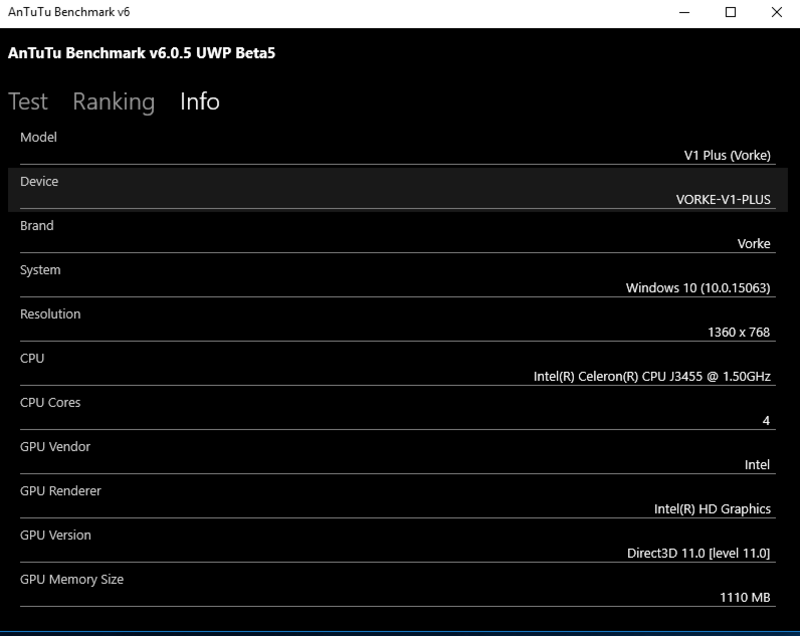Screen dimensions: 800x636
Task: Click the GPU Memory Size label
Action: click(71, 580)
